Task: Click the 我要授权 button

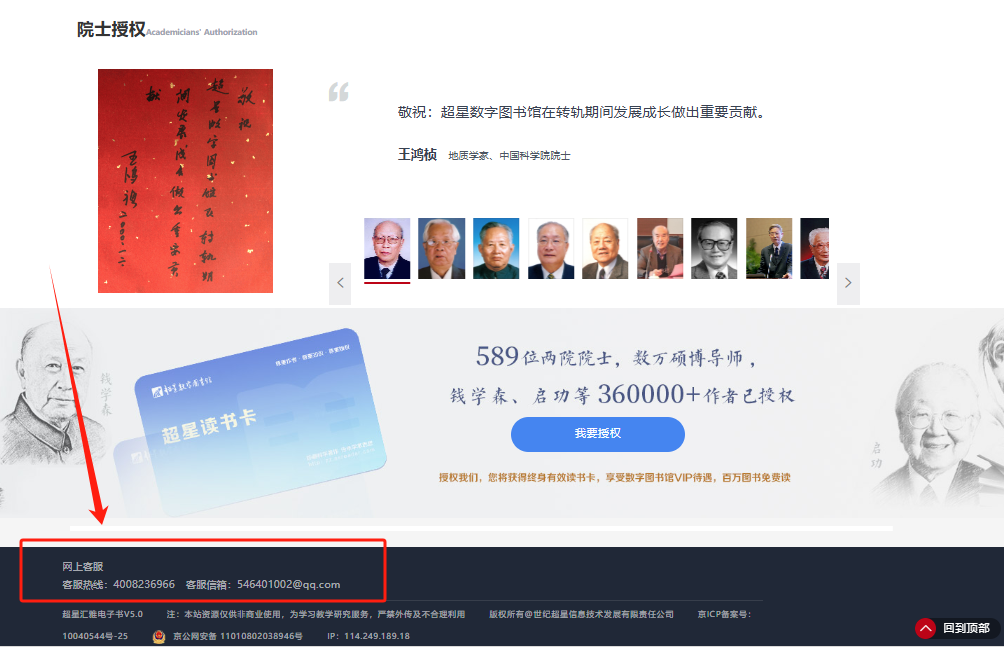Action: tap(597, 434)
